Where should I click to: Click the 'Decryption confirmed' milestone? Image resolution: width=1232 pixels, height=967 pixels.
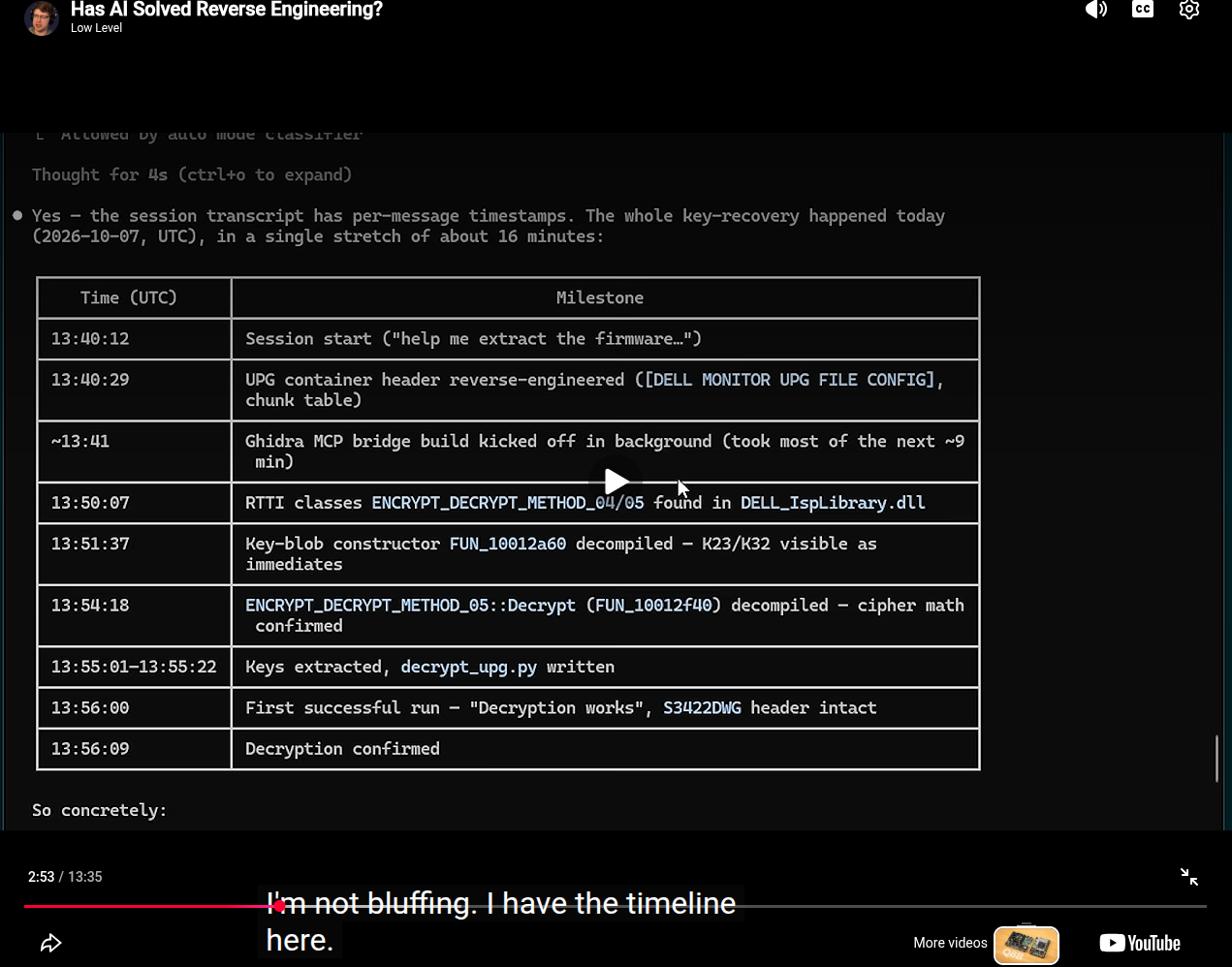[x=342, y=749]
